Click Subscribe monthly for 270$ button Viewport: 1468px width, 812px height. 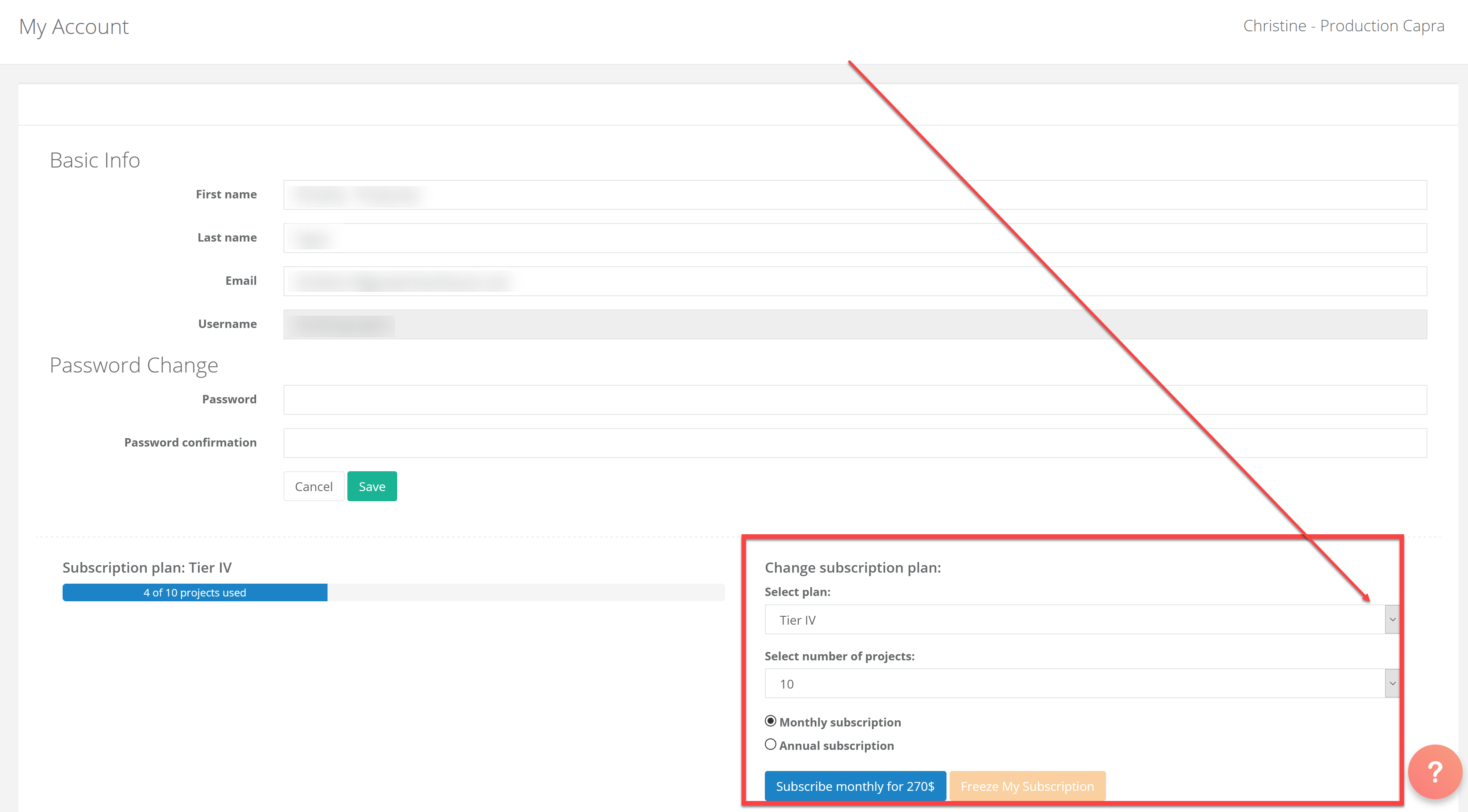[855, 786]
